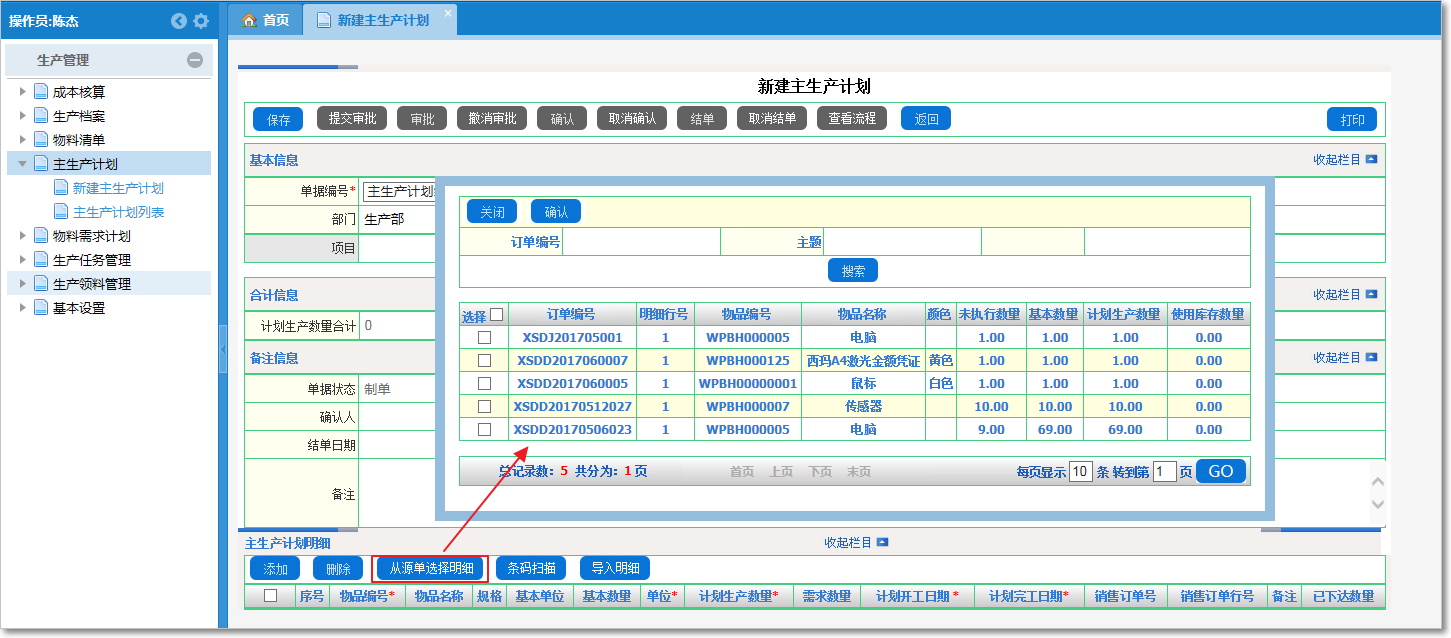The image size is (1451, 638).
Task: Expand the 成本核算 tree node
Action: 24,91
